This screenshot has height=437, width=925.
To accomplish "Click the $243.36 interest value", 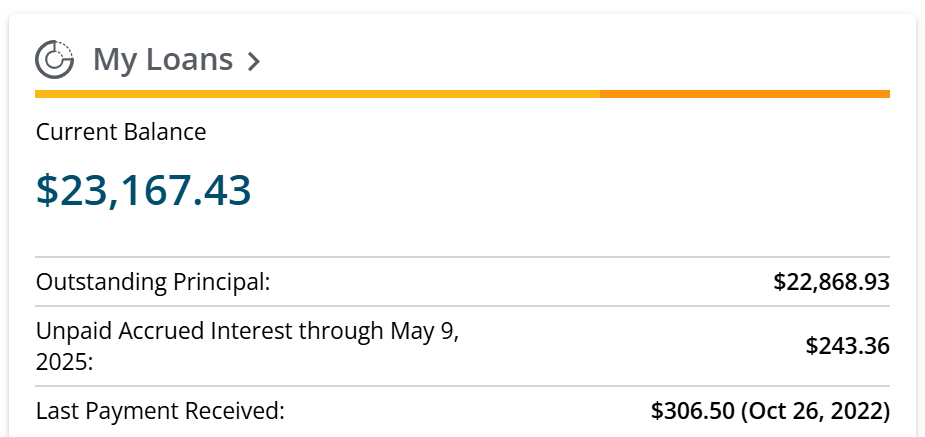I will click(x=847, y=346).
